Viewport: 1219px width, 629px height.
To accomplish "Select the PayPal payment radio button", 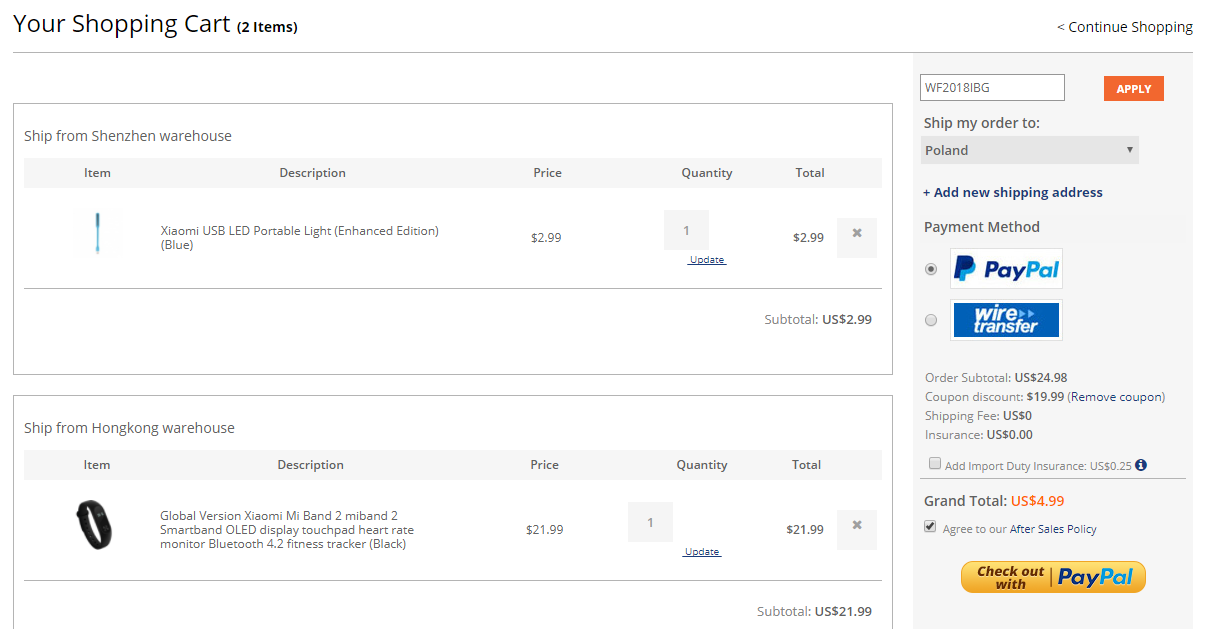I will pos(931,269).
